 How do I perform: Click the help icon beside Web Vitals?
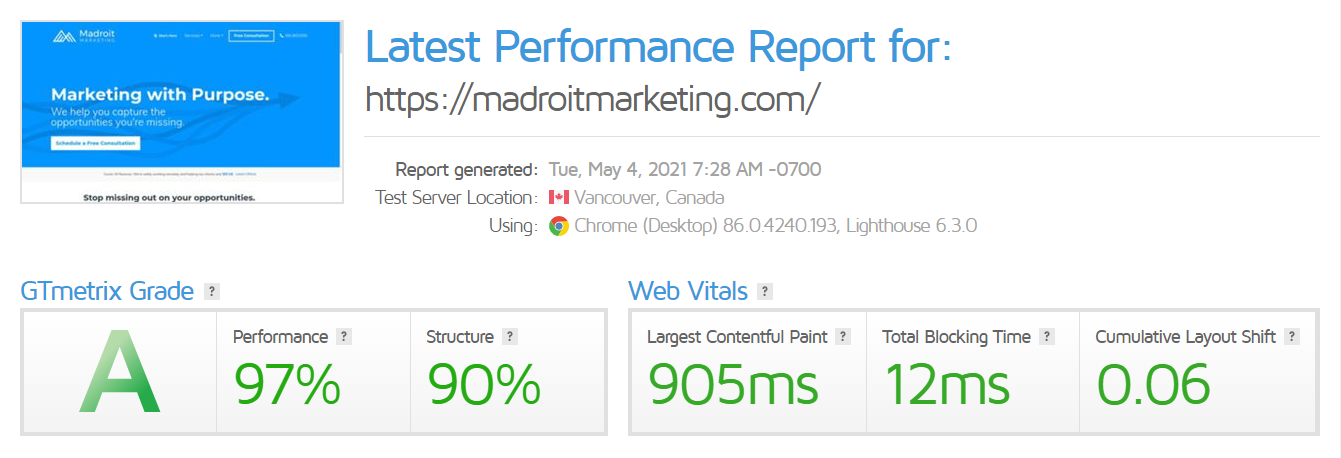pyautogui.click(x=765, y=292)
